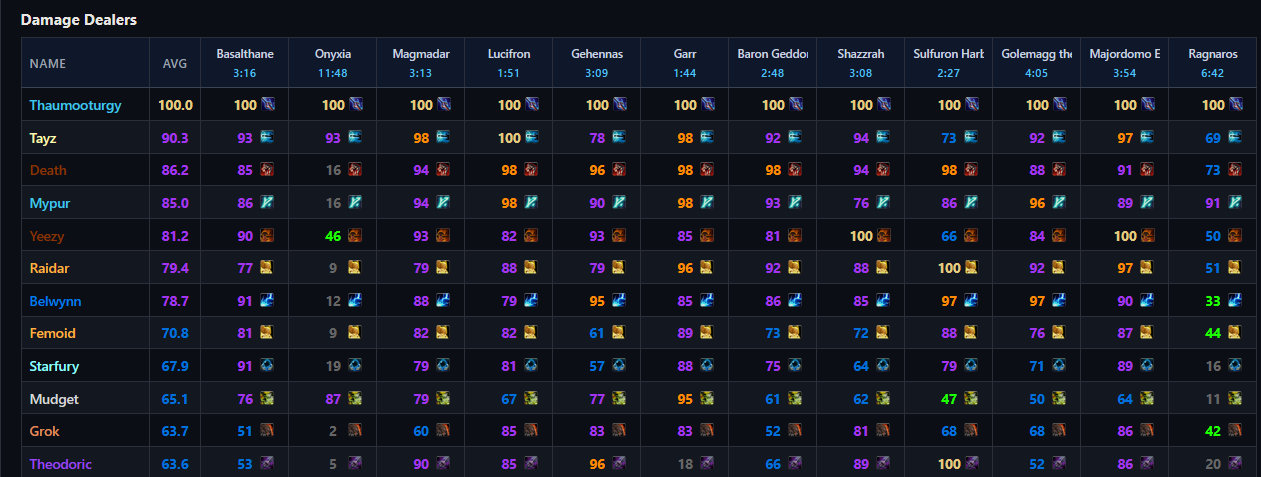1261x477 pixels.
Task: Click Starfury's spec icon in Sulfuron Harbinger column
Action: tap(971, 366)
